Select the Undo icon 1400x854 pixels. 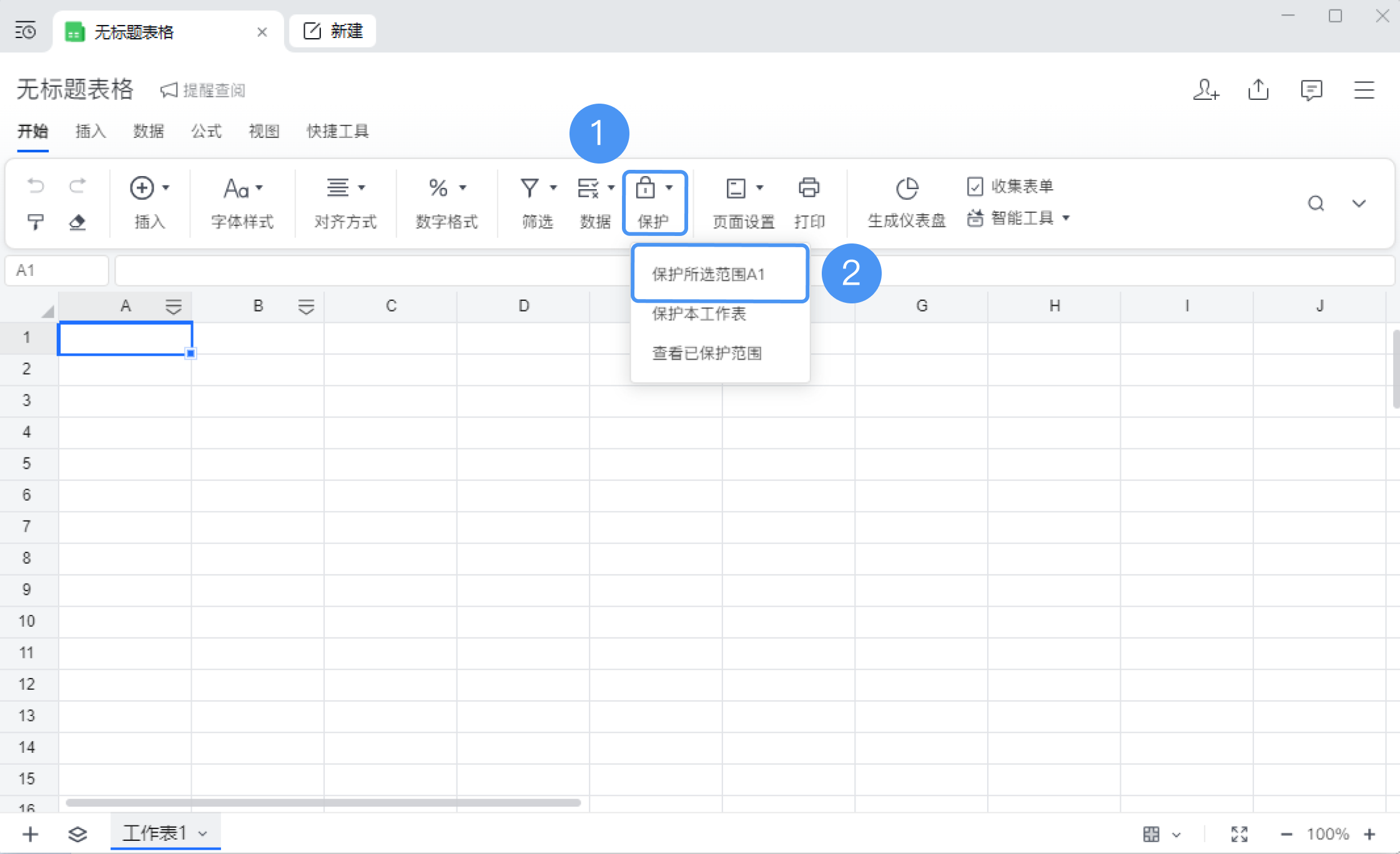[x=36, y=186]
